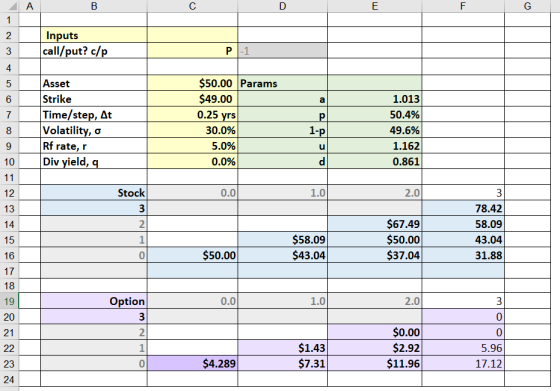Select stock tree cell $37.04
560x391 pixels.
[x=374, y=255]
